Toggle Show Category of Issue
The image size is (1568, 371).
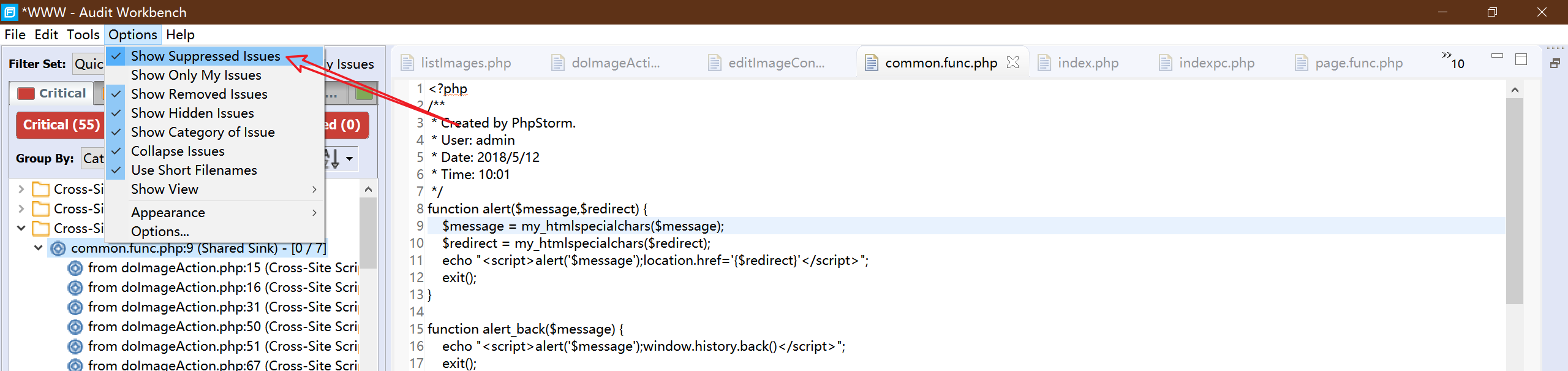coord(215,132)
